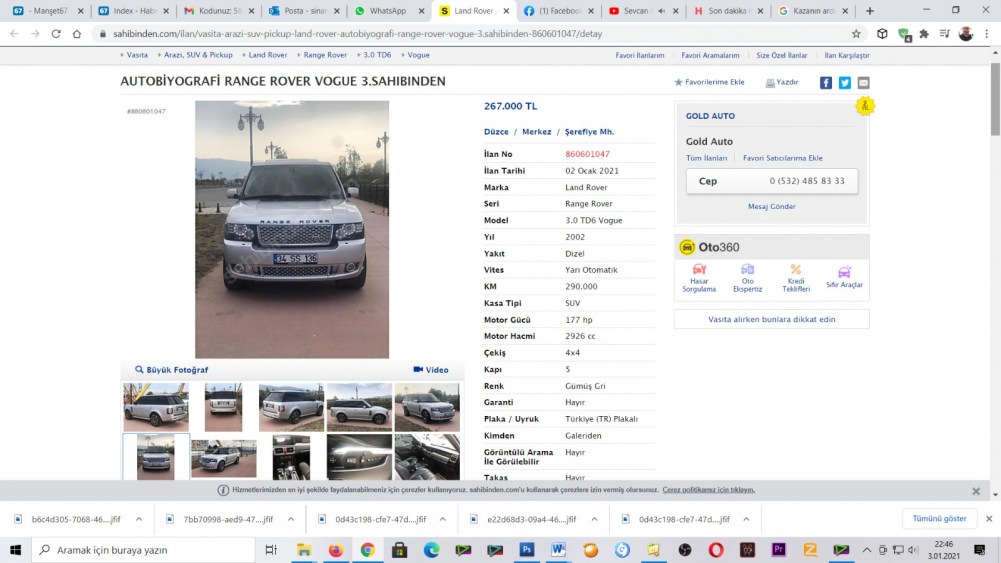Add listing to favorites with Favorilerime Ekle

(x=709, y=82)
